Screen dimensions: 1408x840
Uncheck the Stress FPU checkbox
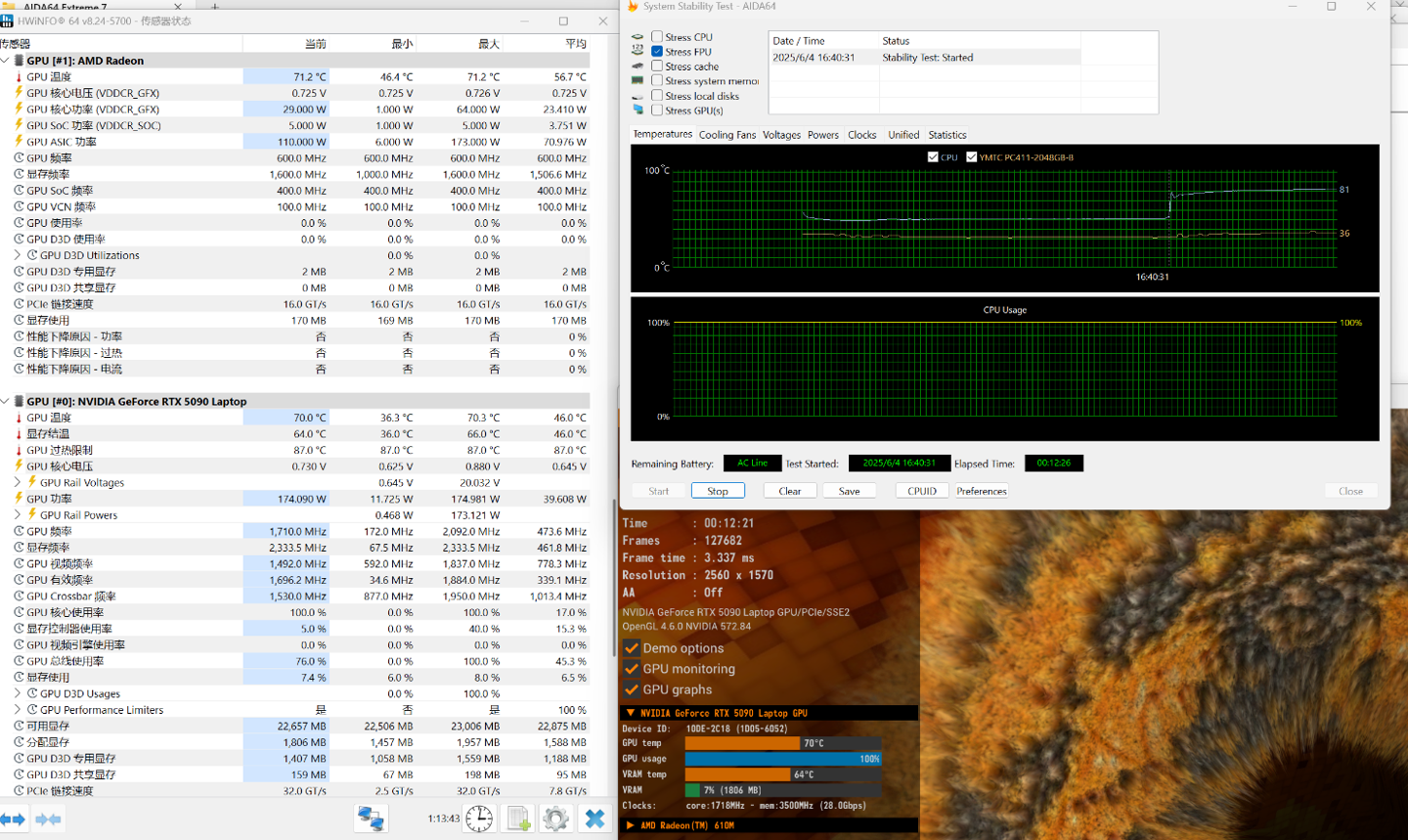[657, 52]
